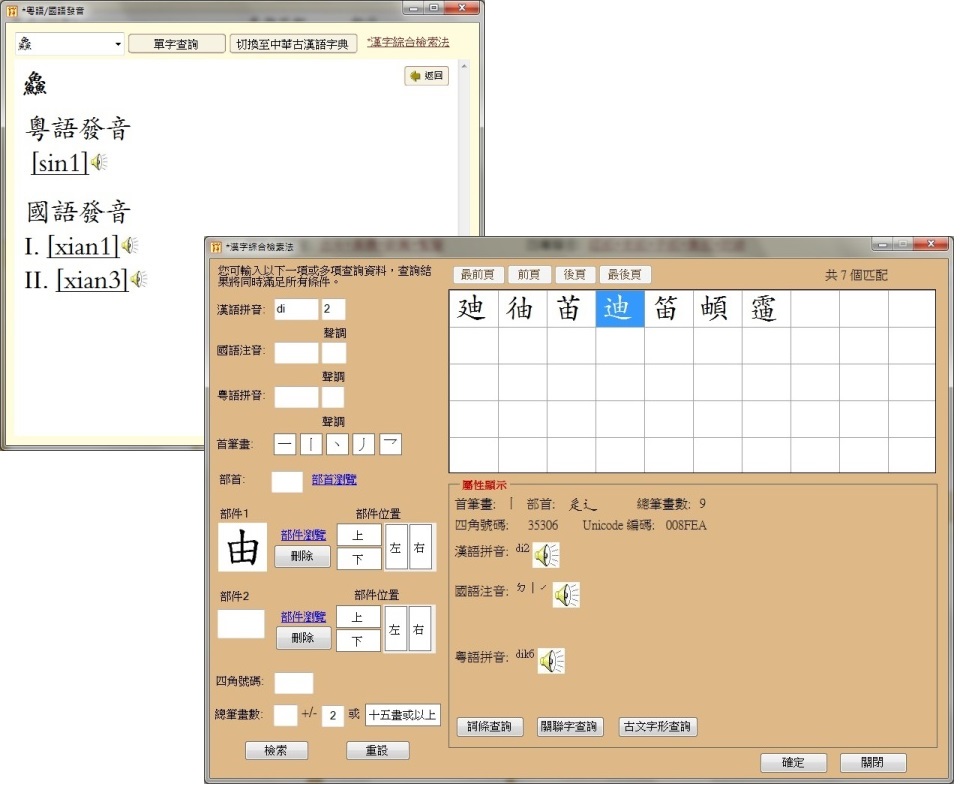960x790 pixels.
Task: Click speaker icon beside 漢語拼音 di2
Action: click(x=546, y=555)
